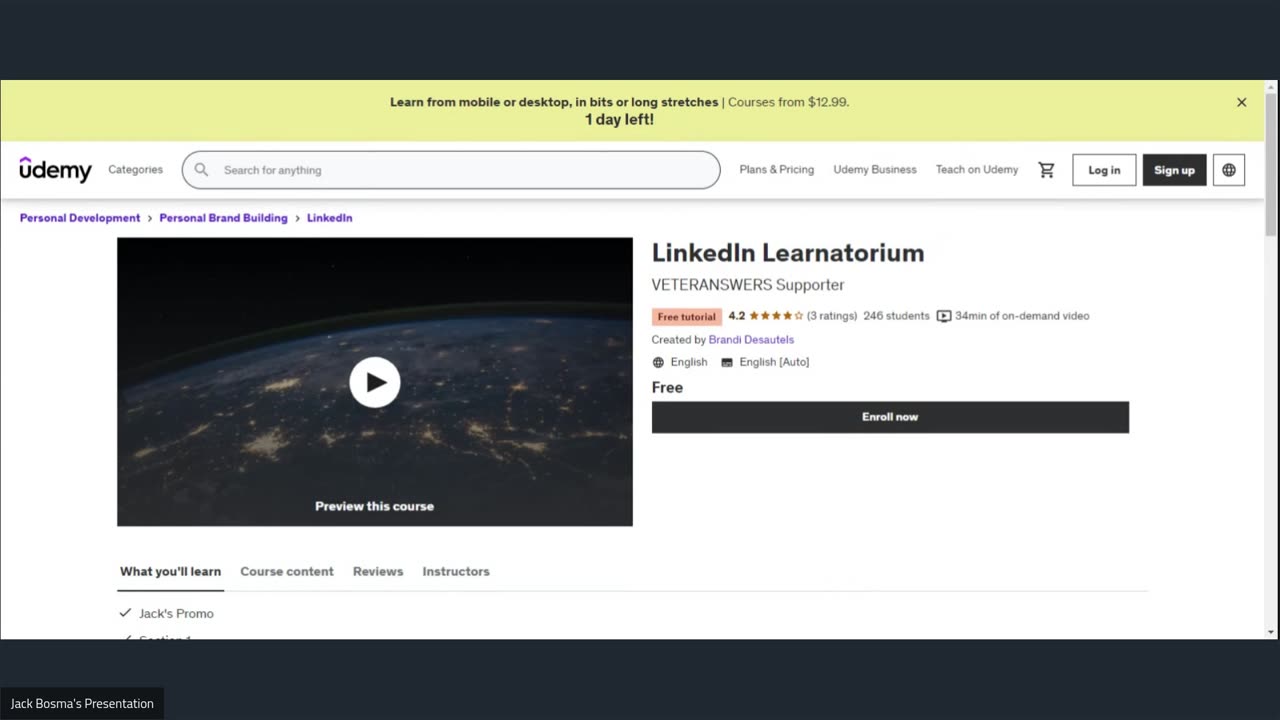The image size is (1280, 720).
Task: Focus the Search for anything field
Action: [451, 170]
